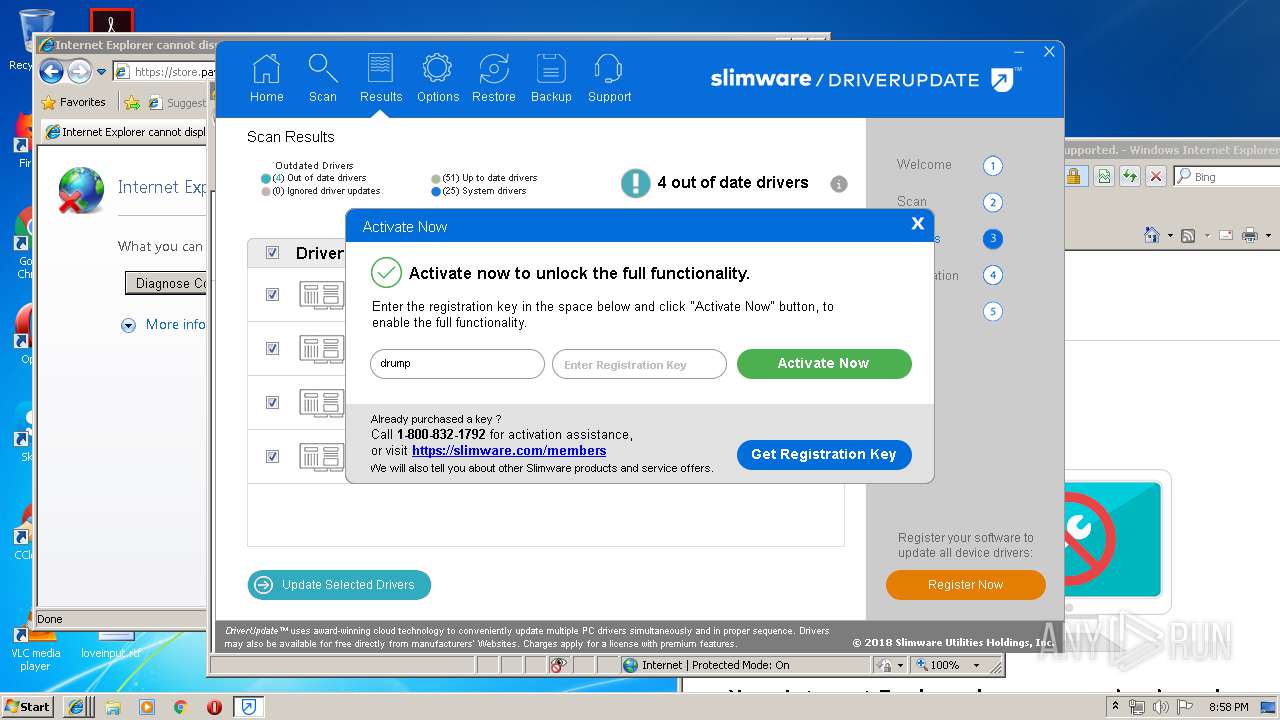
Task: Open the Options gear tab
Action: [x=438, y=78]
